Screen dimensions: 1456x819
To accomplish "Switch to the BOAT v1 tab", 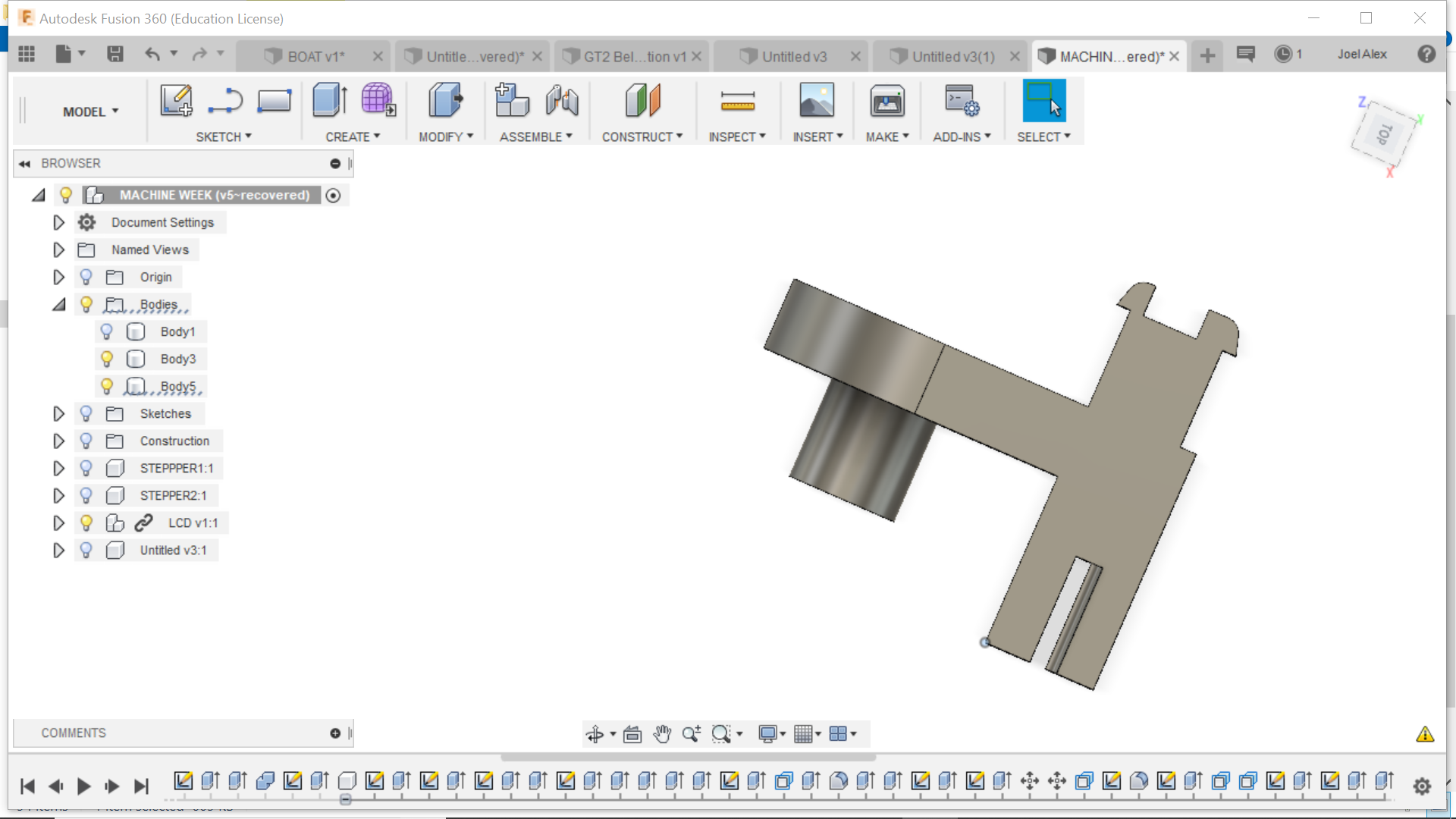I will [x=315, y=57].
